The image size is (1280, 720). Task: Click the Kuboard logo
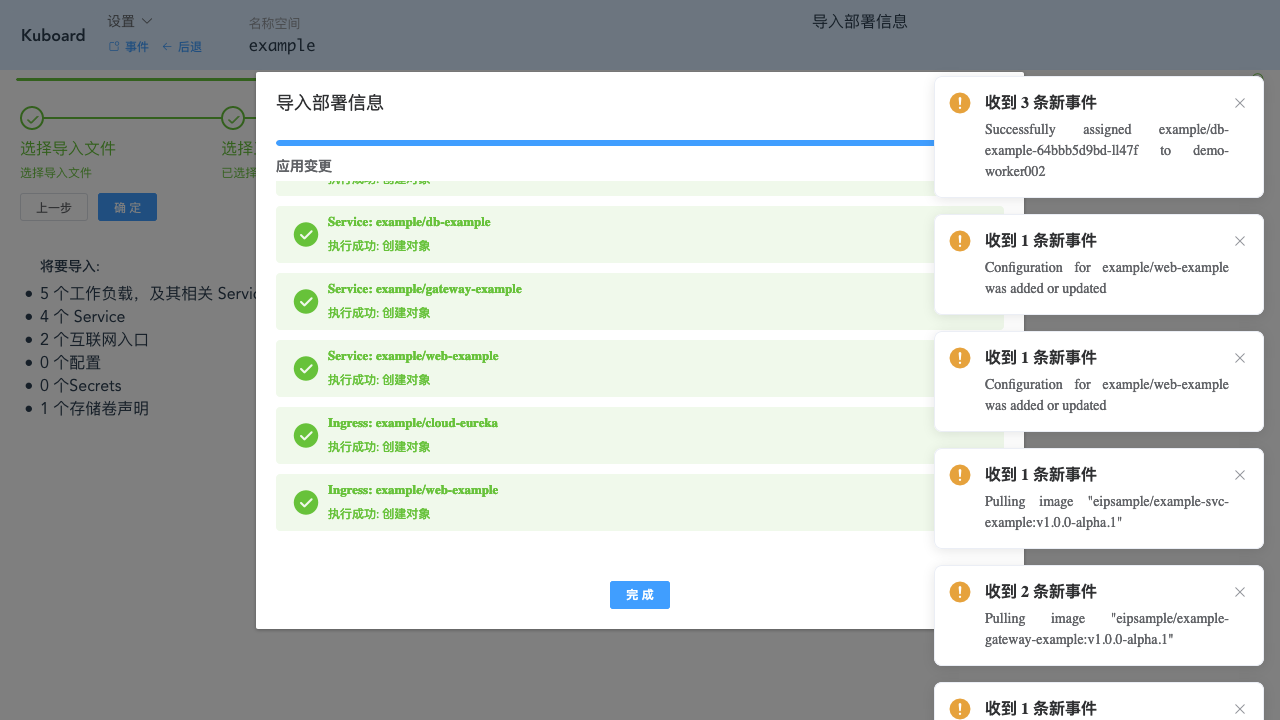coord(52,35)
